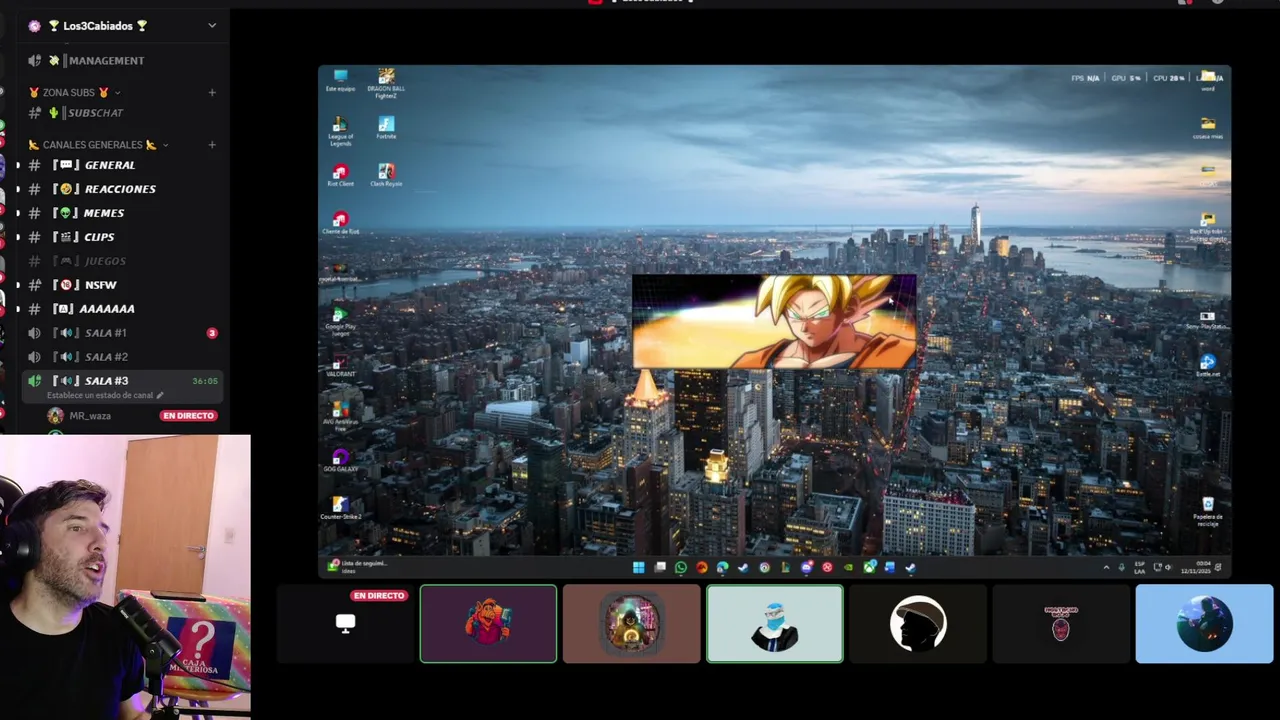Open Sony PlayStation desktop shortcut
Image resolution: width=1280 pixels, height=720 pixels.
tap(1208, 319)
